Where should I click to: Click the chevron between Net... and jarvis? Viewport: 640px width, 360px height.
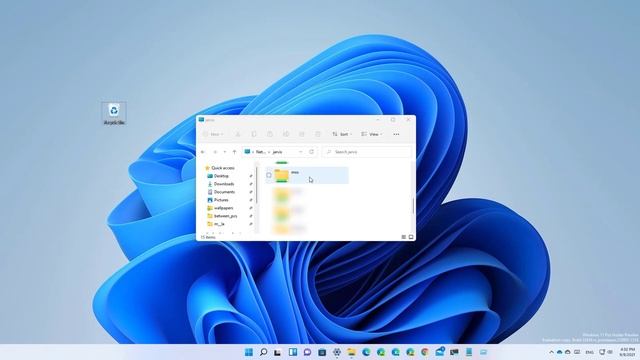pyautogui.click(x=269, y=152)
